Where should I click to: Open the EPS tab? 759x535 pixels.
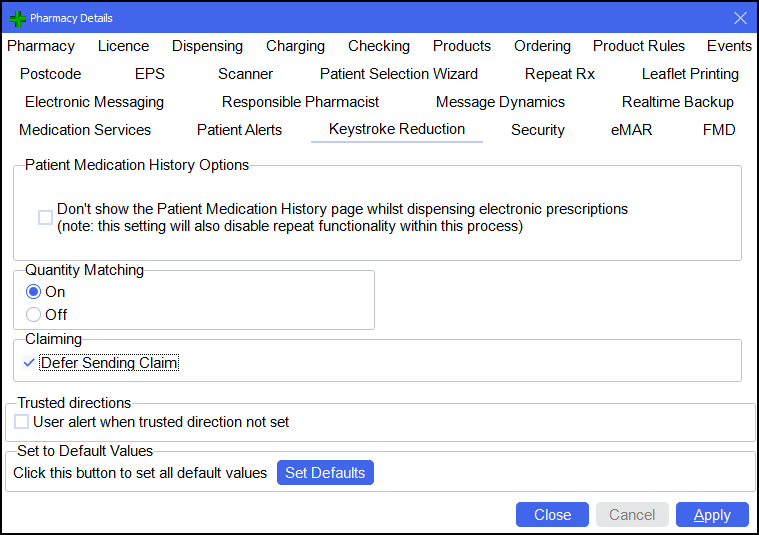point(150,74)
